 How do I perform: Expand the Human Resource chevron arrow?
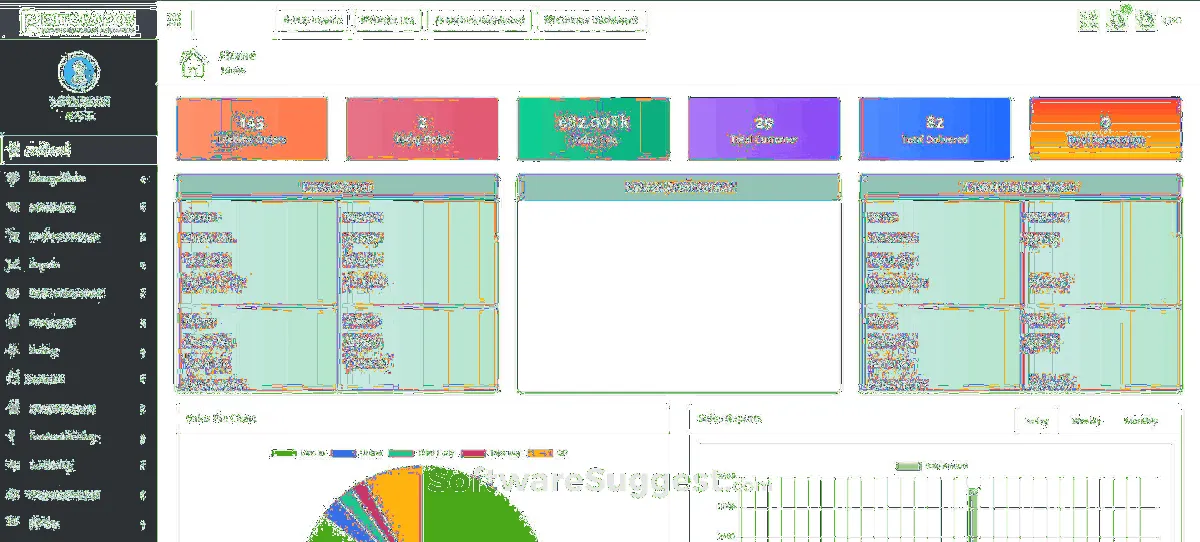(144, 408)
